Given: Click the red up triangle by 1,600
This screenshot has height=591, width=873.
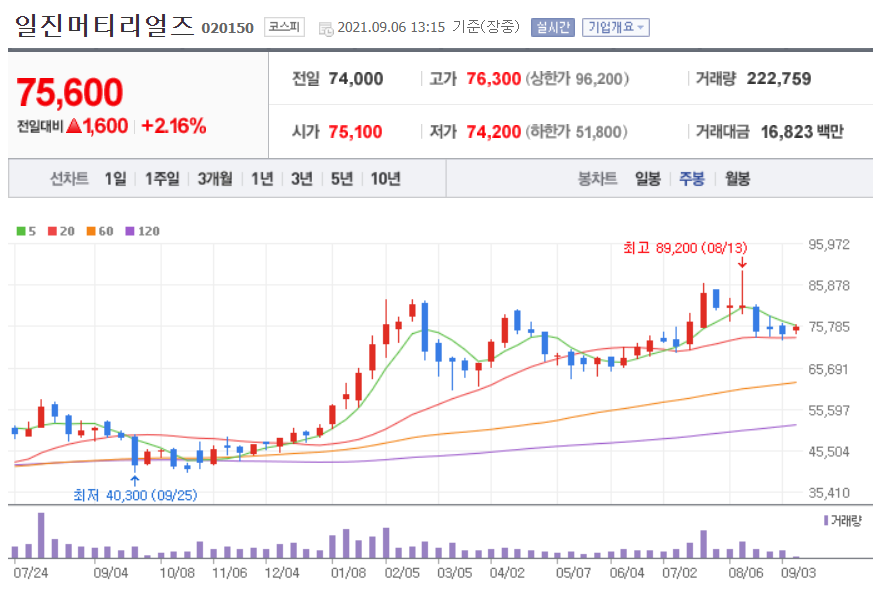Looking at the screenshot, I should coord(74,126).
